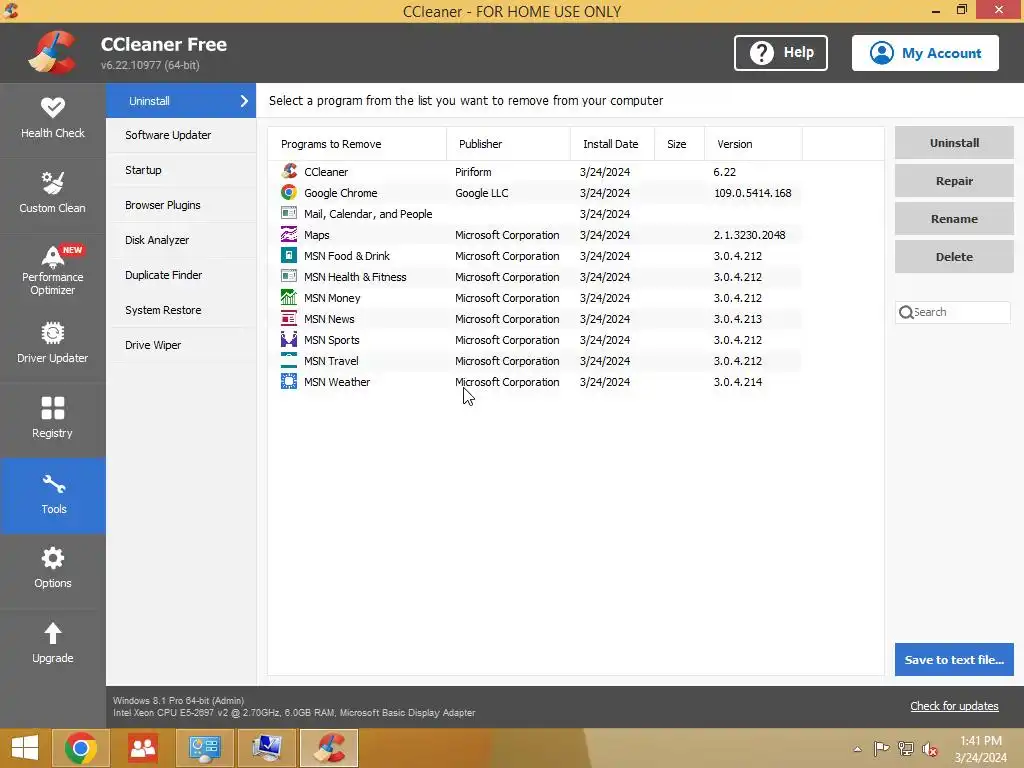Viewport: 1024px width, 768px height.
Task: Click the Uninstall button
Action: tap(954, 142)
